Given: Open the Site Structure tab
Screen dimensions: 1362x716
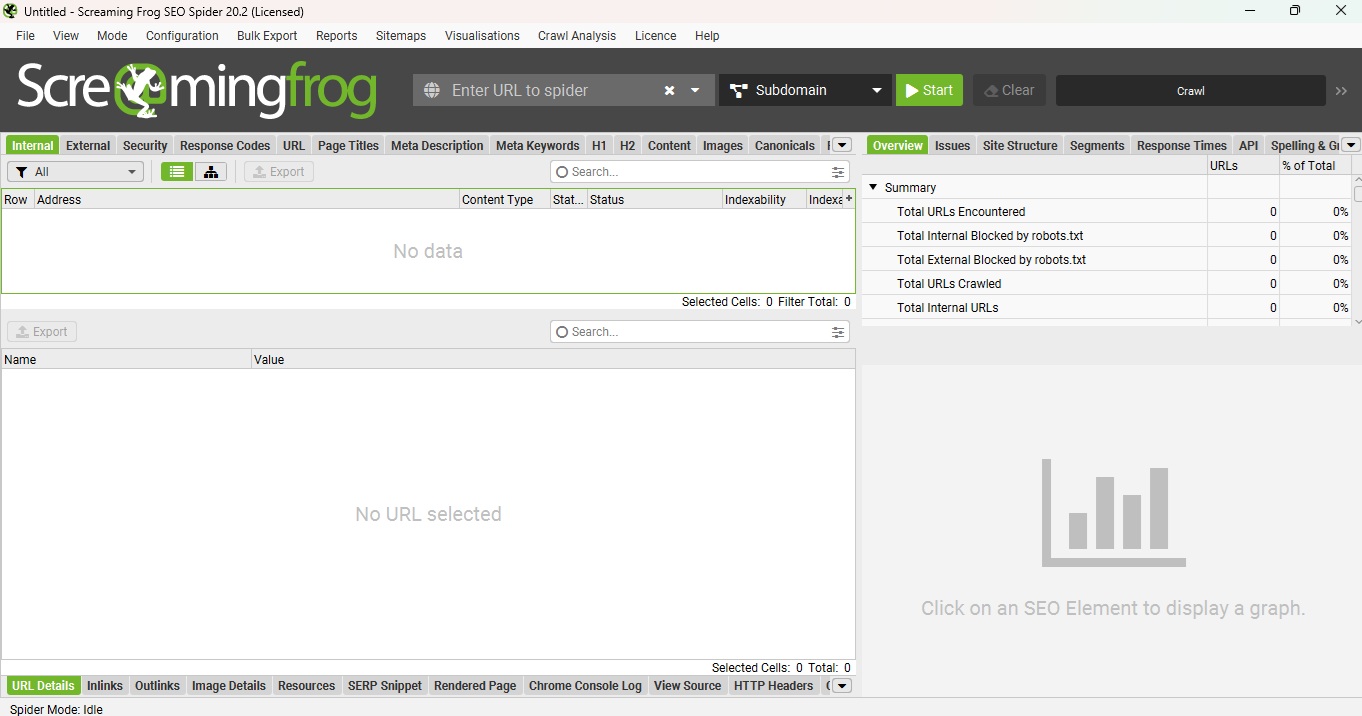Looking at the screenshot, I should click(1020, 146).
